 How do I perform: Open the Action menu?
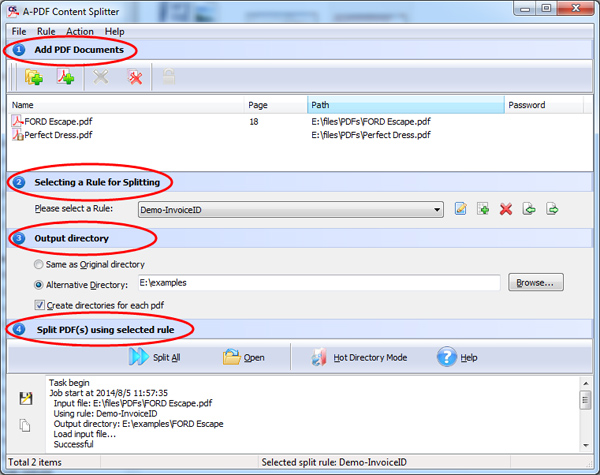pos(80,31)
